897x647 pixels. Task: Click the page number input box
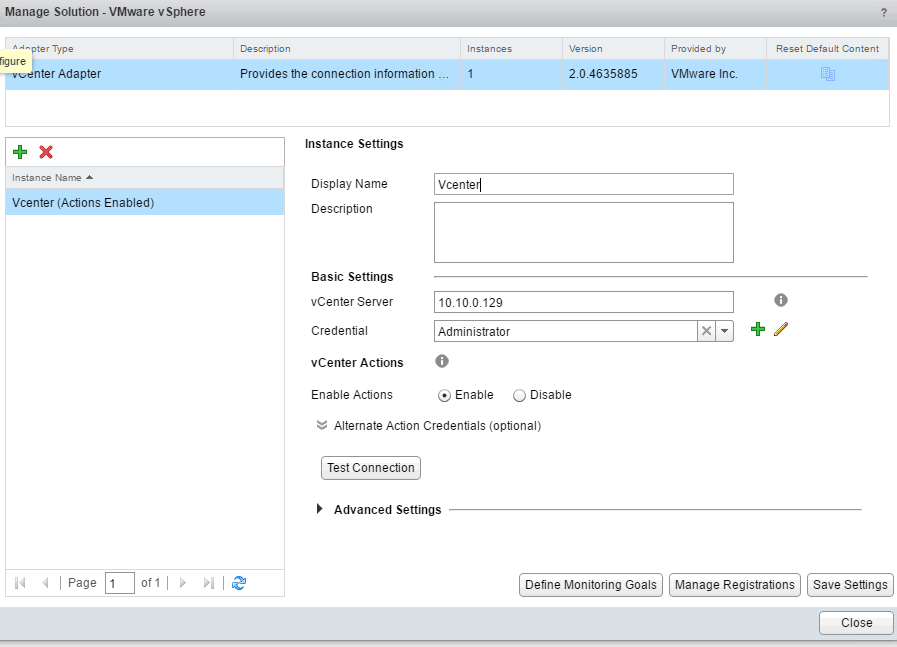[120, 583]
